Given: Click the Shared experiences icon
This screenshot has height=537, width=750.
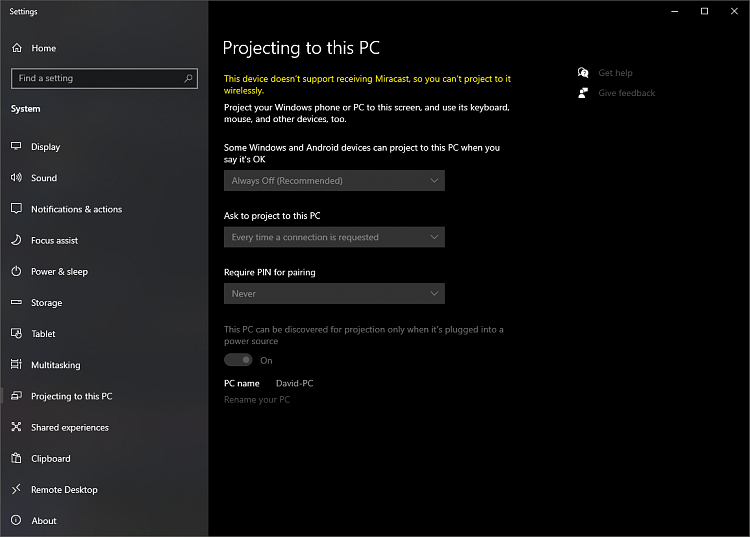Looking at the screenshot, I should (x=16, y=427).
